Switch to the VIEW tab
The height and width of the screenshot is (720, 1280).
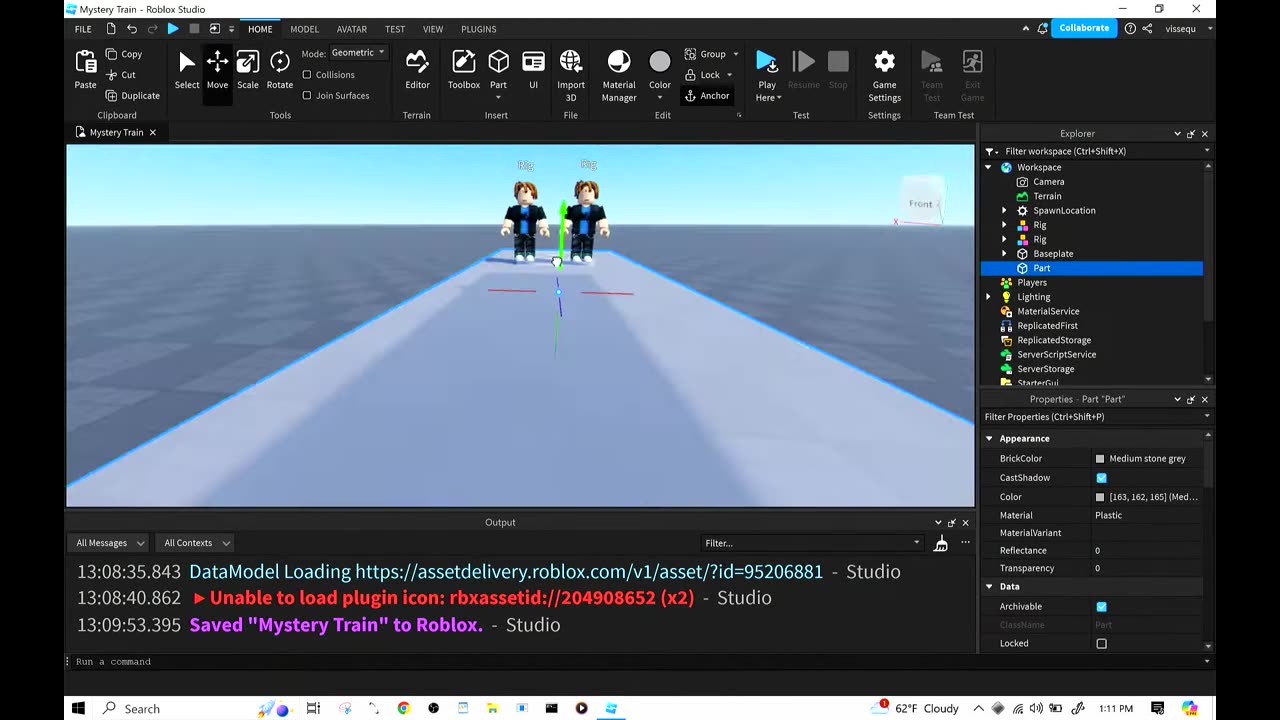point(433,29)
